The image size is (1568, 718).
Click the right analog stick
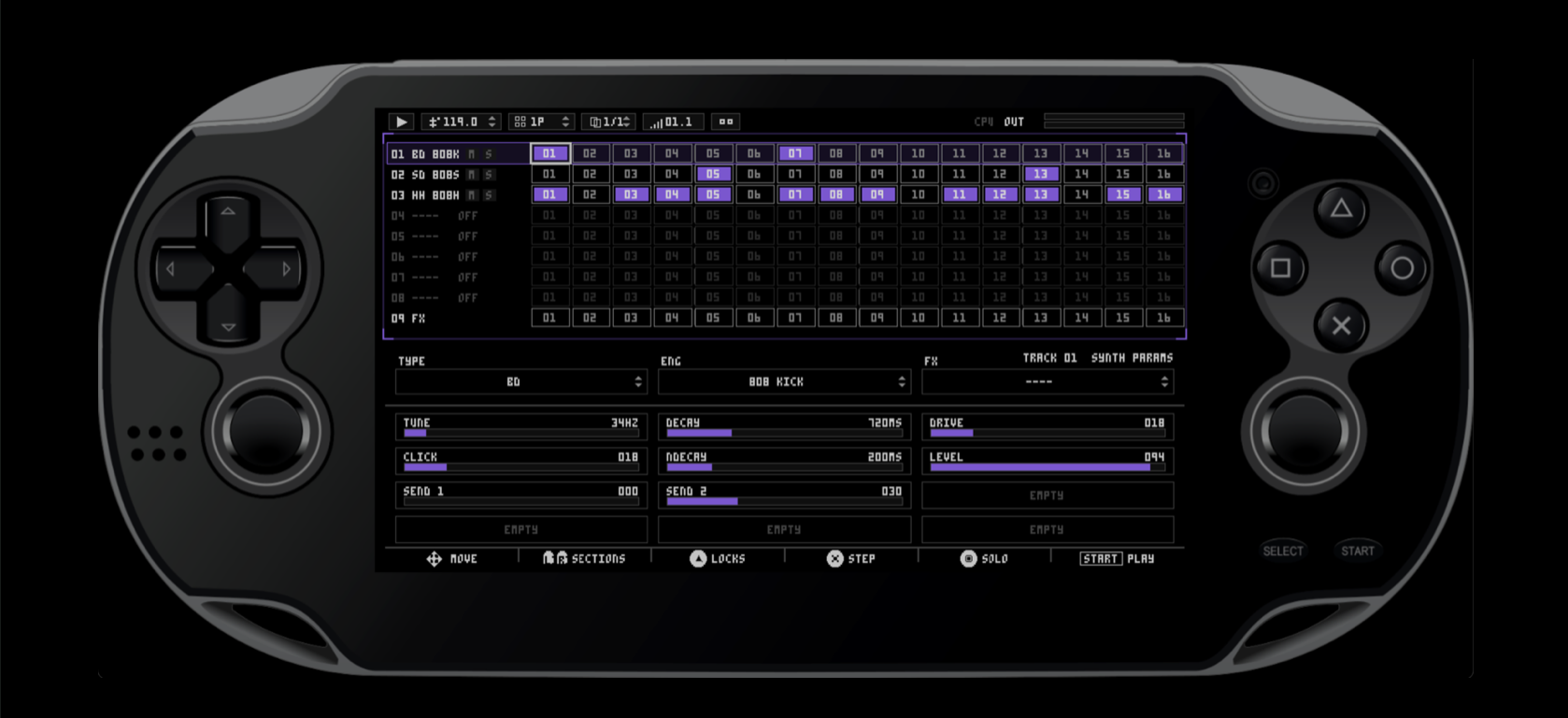1304,432
